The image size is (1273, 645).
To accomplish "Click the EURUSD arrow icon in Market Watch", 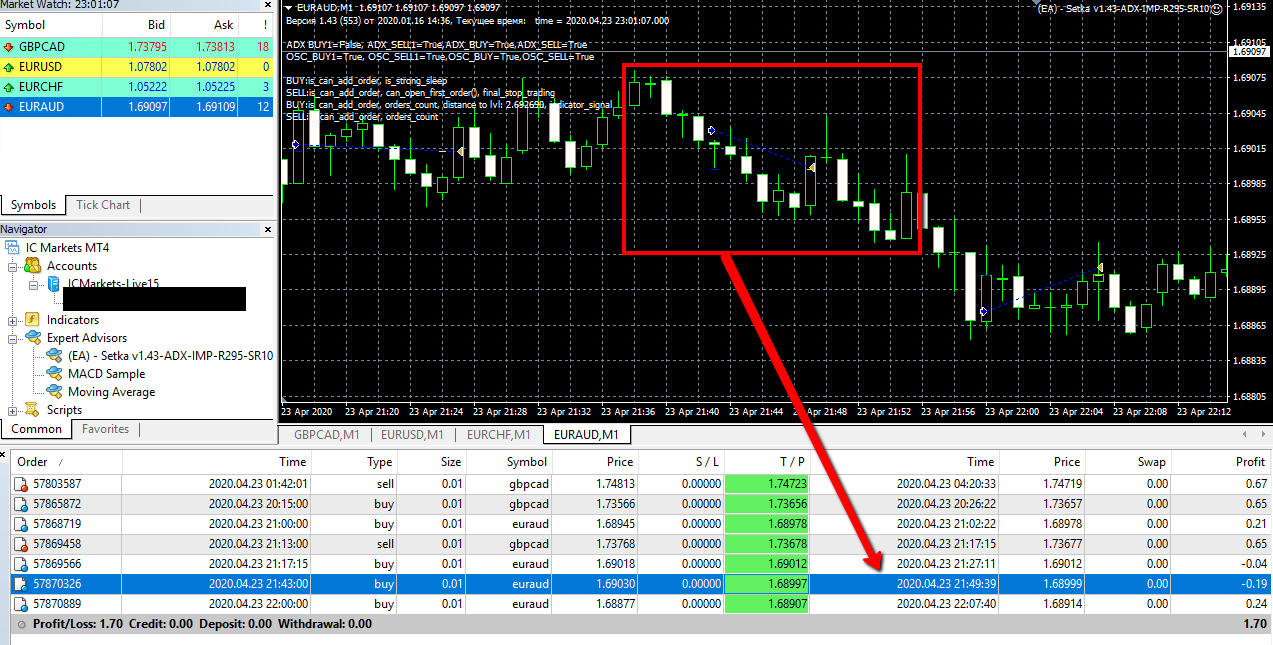I will [x=9, y=67].
